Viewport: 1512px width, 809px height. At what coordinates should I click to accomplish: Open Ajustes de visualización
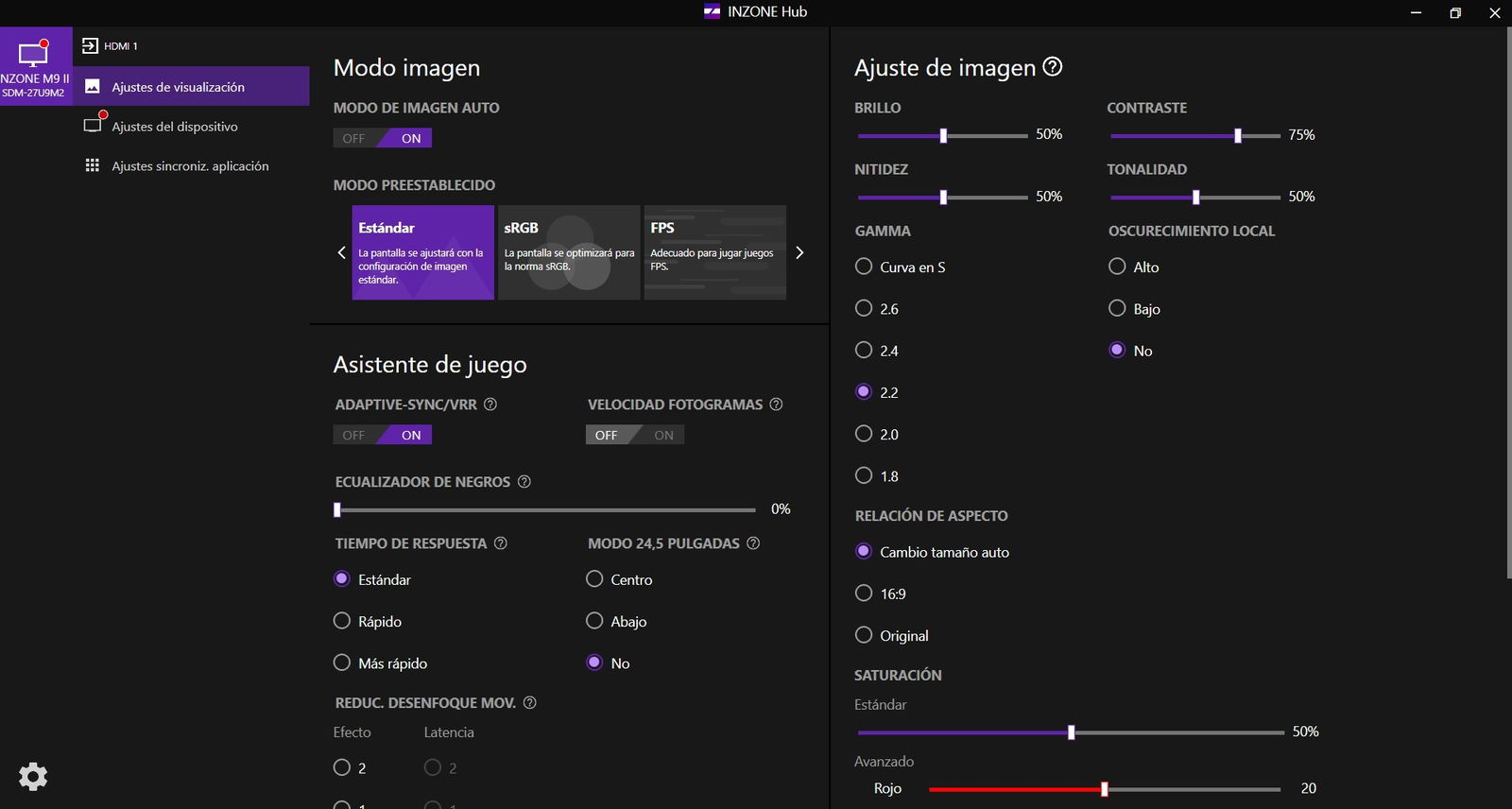coord(191,86)
